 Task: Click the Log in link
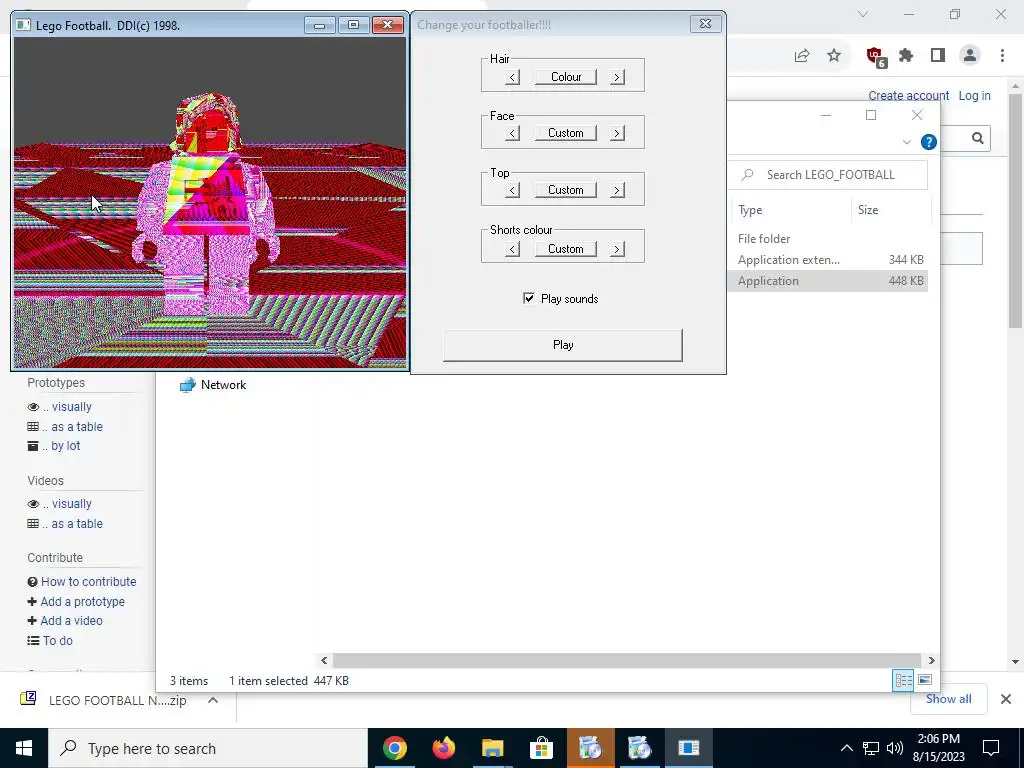click(x=974, y=95)
